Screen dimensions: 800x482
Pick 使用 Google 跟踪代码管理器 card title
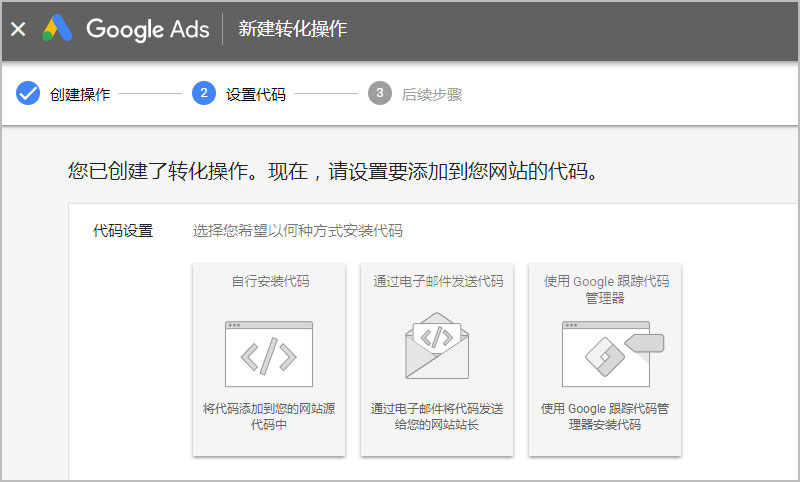click(x=605, y=289)
